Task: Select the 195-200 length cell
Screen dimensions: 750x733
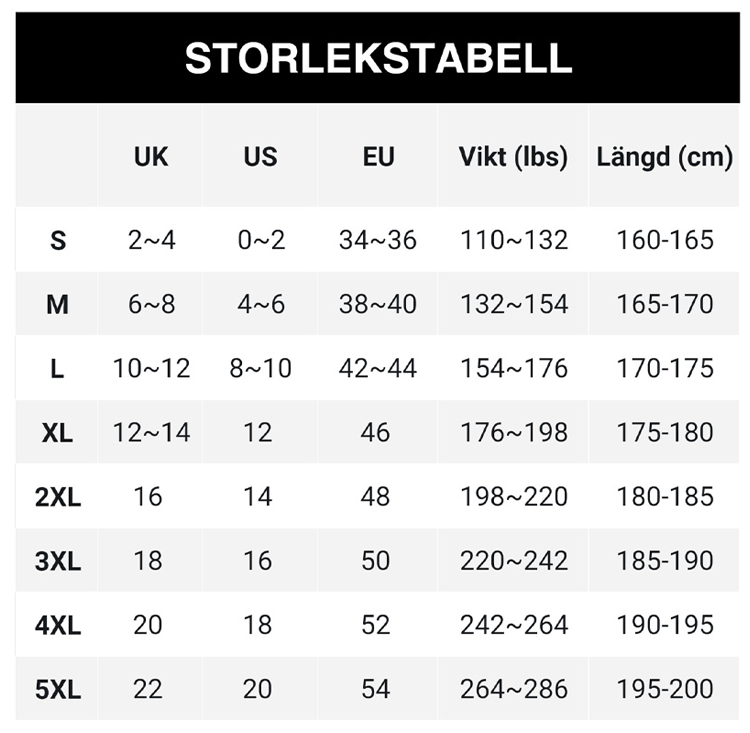Action: 665,688
